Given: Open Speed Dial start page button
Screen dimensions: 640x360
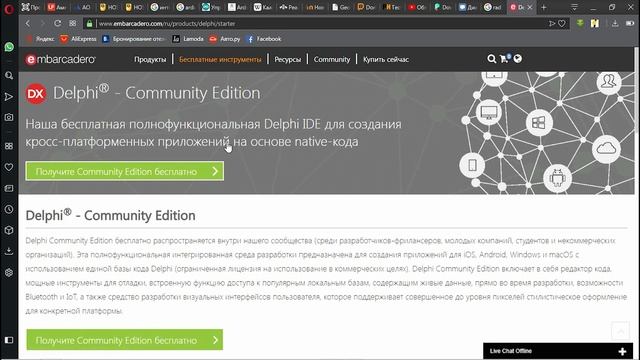Looking at the screenshot, I should [x=73, y=24].
